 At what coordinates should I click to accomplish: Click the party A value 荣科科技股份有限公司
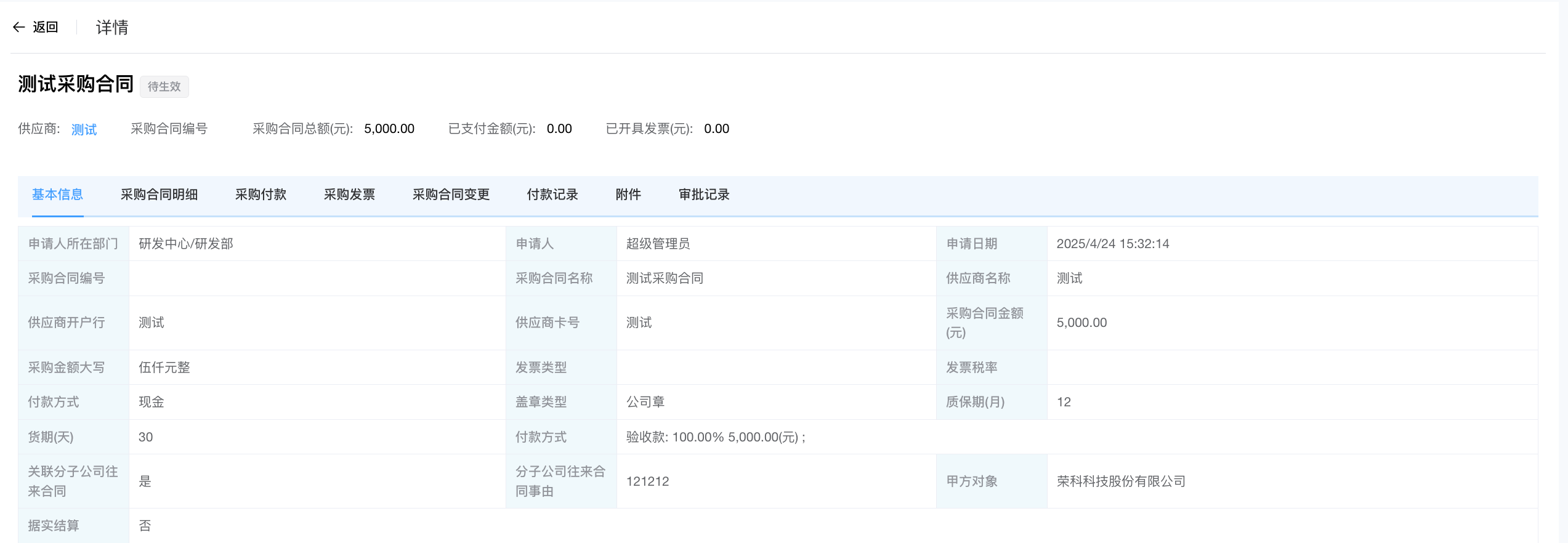[x=1121, y=481]
